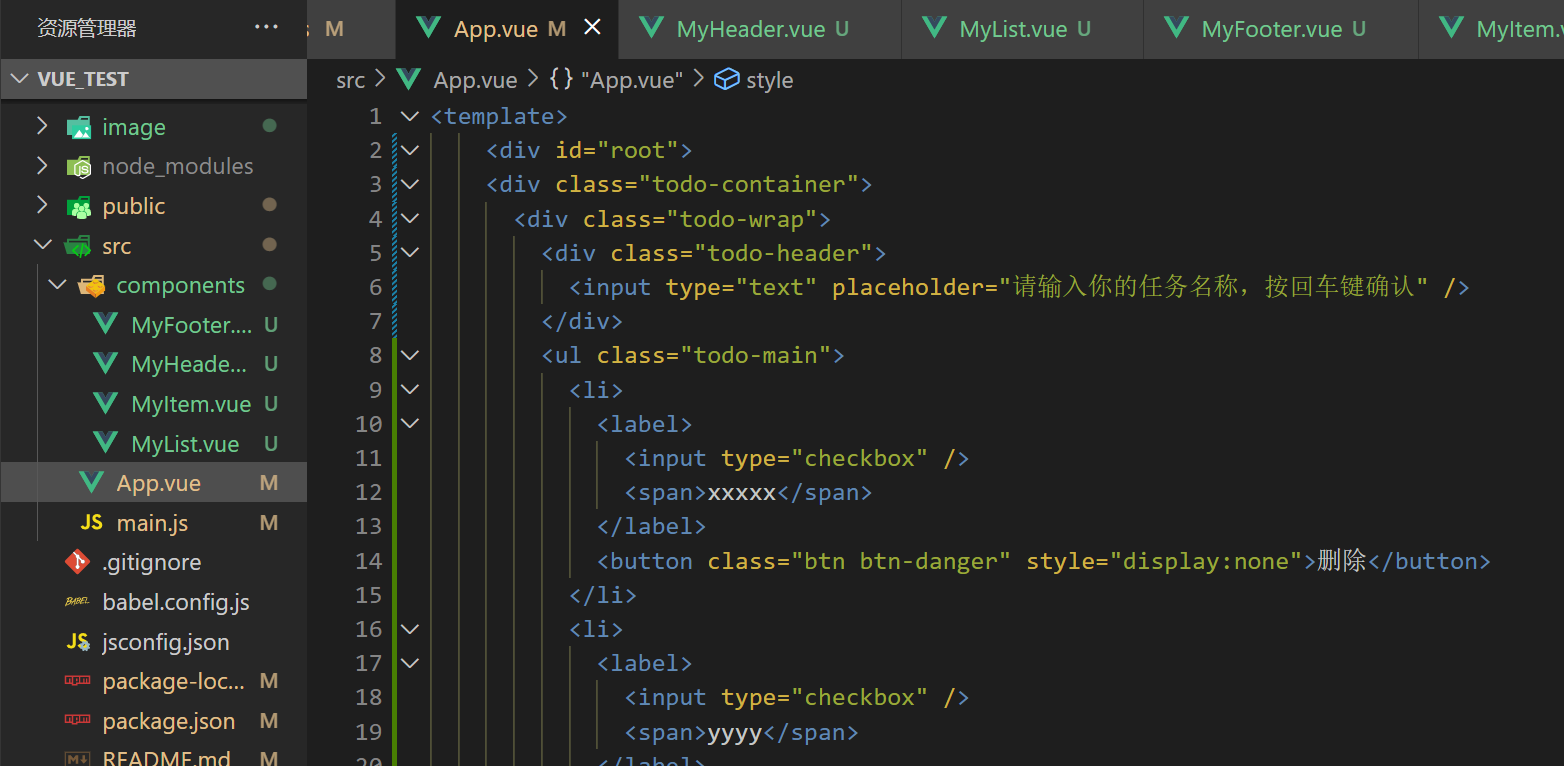Open .gitignore in the explorer
This screenshot has height=766, width=1564.
pos(152,562)
